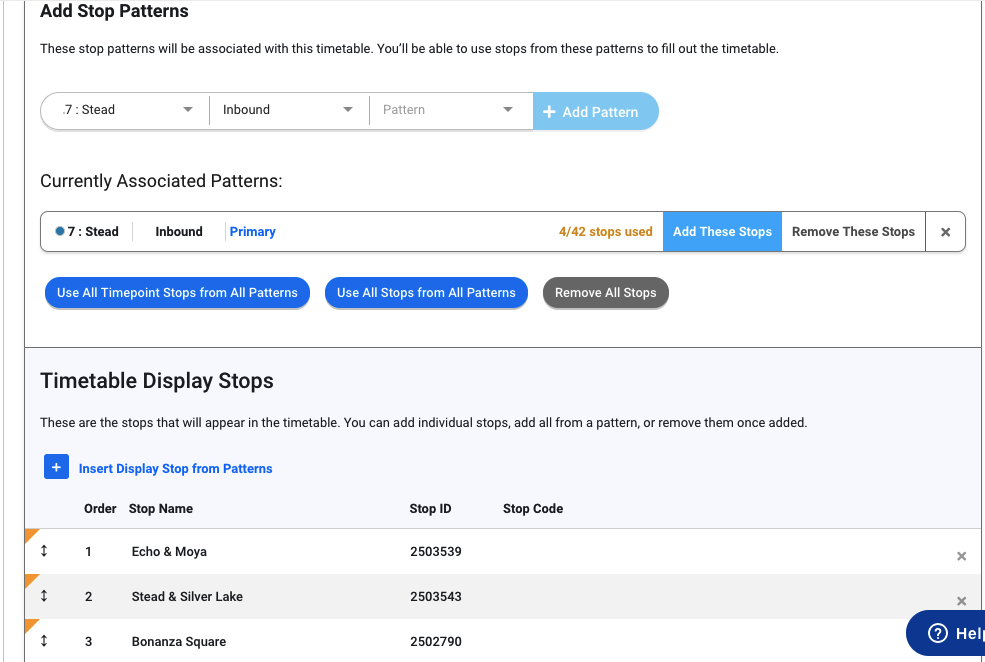This screenshot has height=662, width=985.
Task: Click Insert Display Stop from Patterns link
Action: point(175,469)
